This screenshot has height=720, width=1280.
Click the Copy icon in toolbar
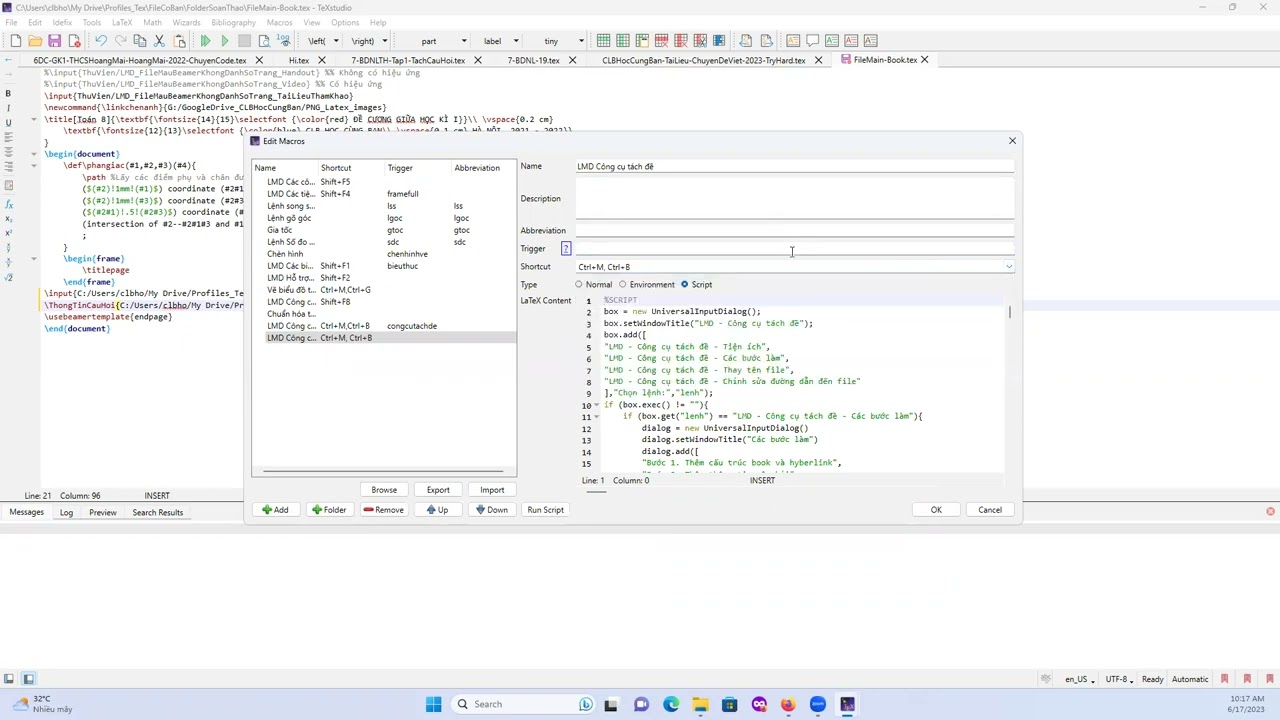[x=140, y=41]
